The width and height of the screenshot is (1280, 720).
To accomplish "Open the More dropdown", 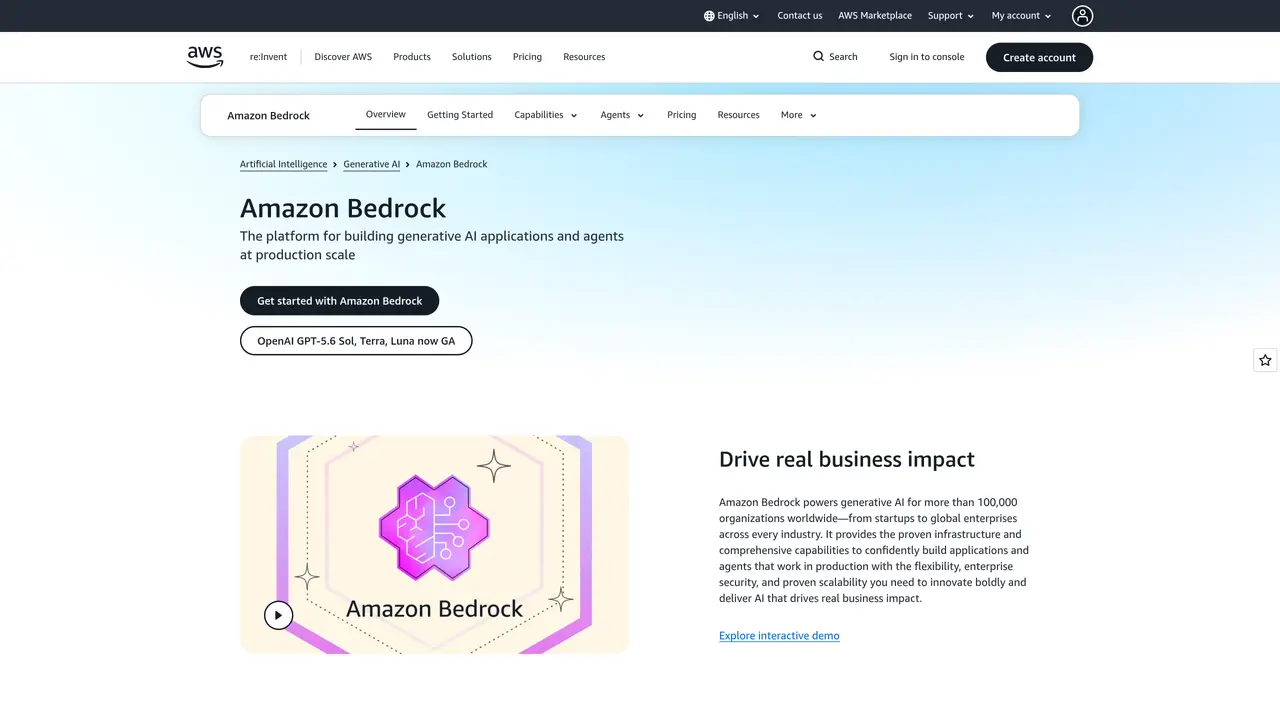I will (x=799, y=115).
